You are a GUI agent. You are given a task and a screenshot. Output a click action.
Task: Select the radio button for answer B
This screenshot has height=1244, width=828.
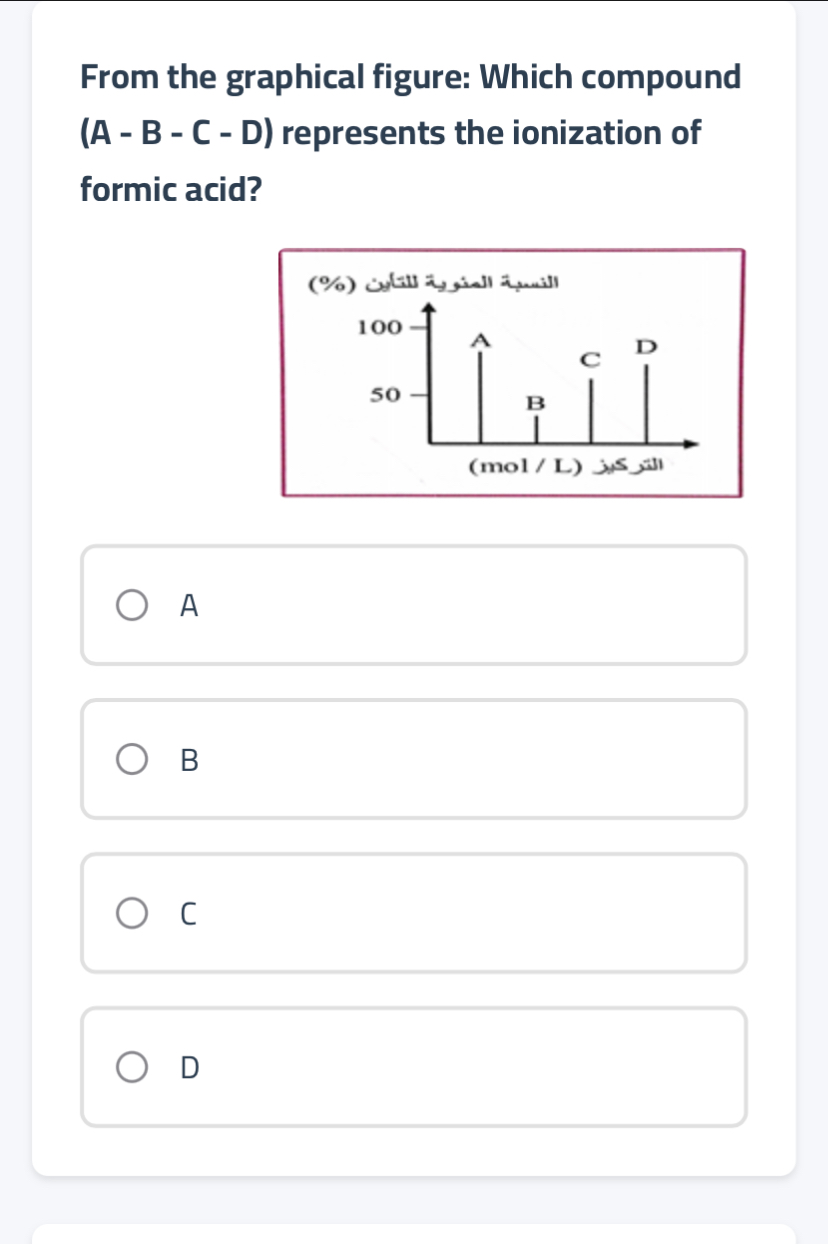tap(130, 759)
